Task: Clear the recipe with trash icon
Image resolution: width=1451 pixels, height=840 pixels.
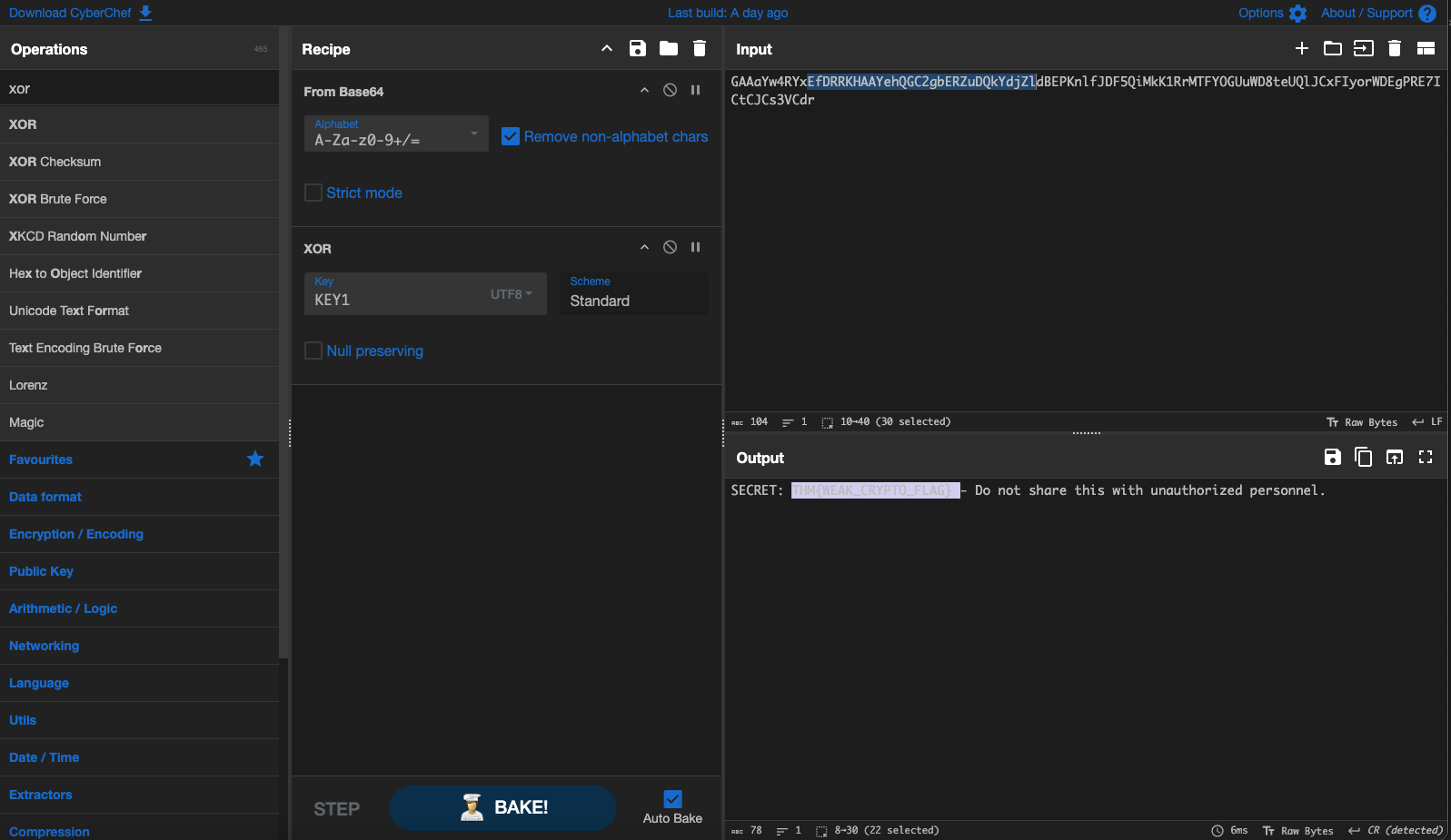Action: (699, 49)
